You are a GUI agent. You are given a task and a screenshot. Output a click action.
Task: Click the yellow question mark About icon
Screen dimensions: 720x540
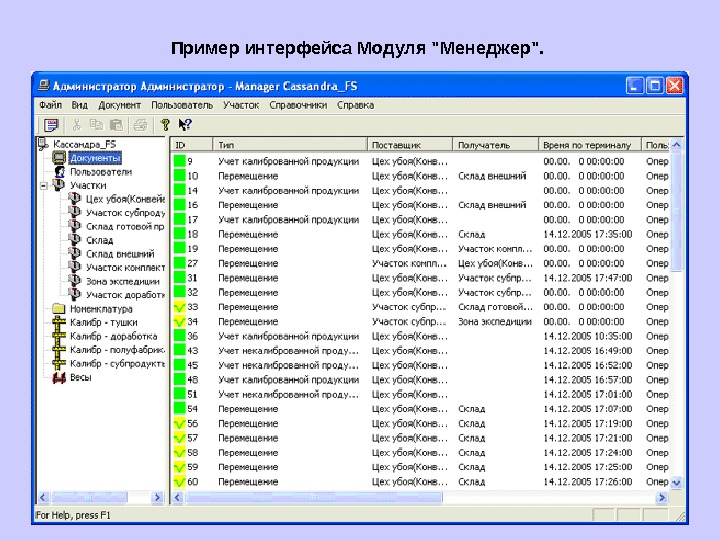pyautogui.click(x=165, y=124)
